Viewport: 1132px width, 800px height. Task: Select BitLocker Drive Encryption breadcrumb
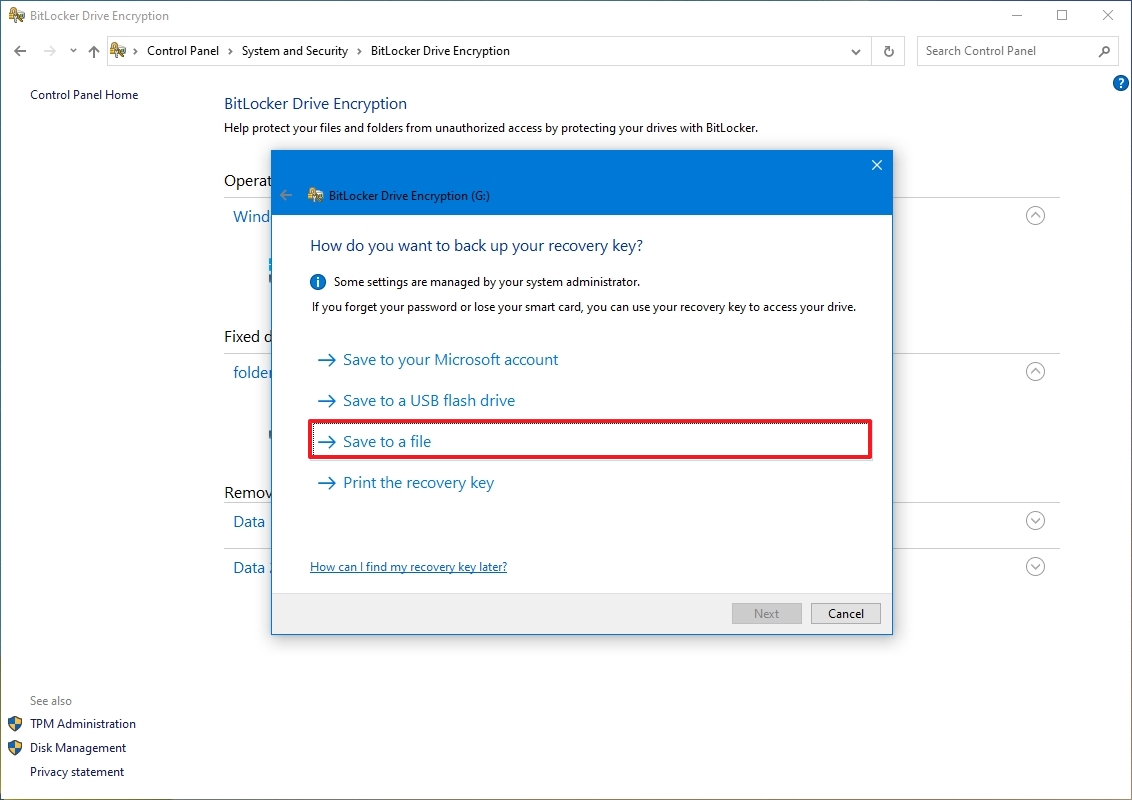(440, 51)
